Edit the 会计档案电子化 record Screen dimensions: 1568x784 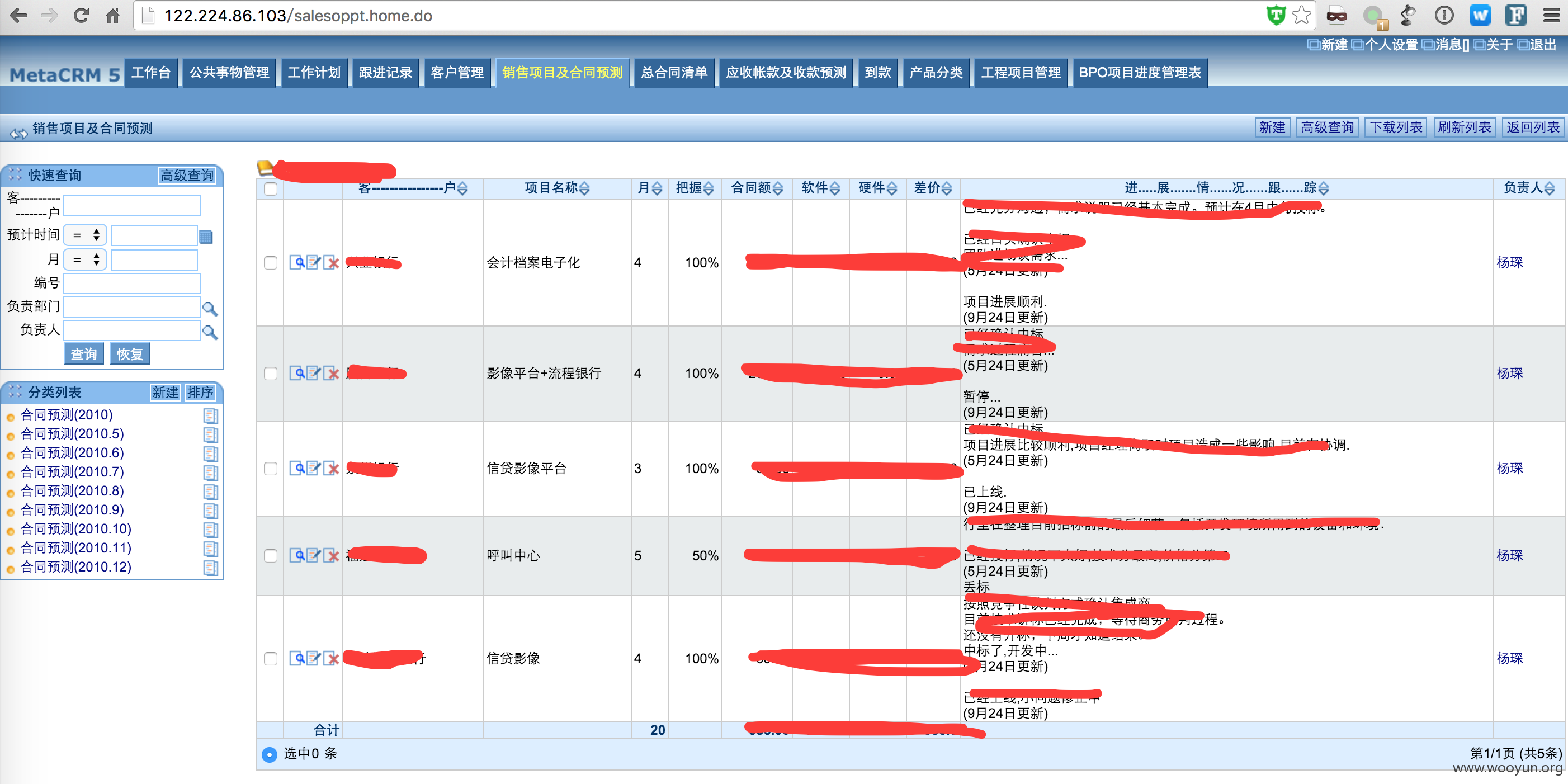click(314, 263)
